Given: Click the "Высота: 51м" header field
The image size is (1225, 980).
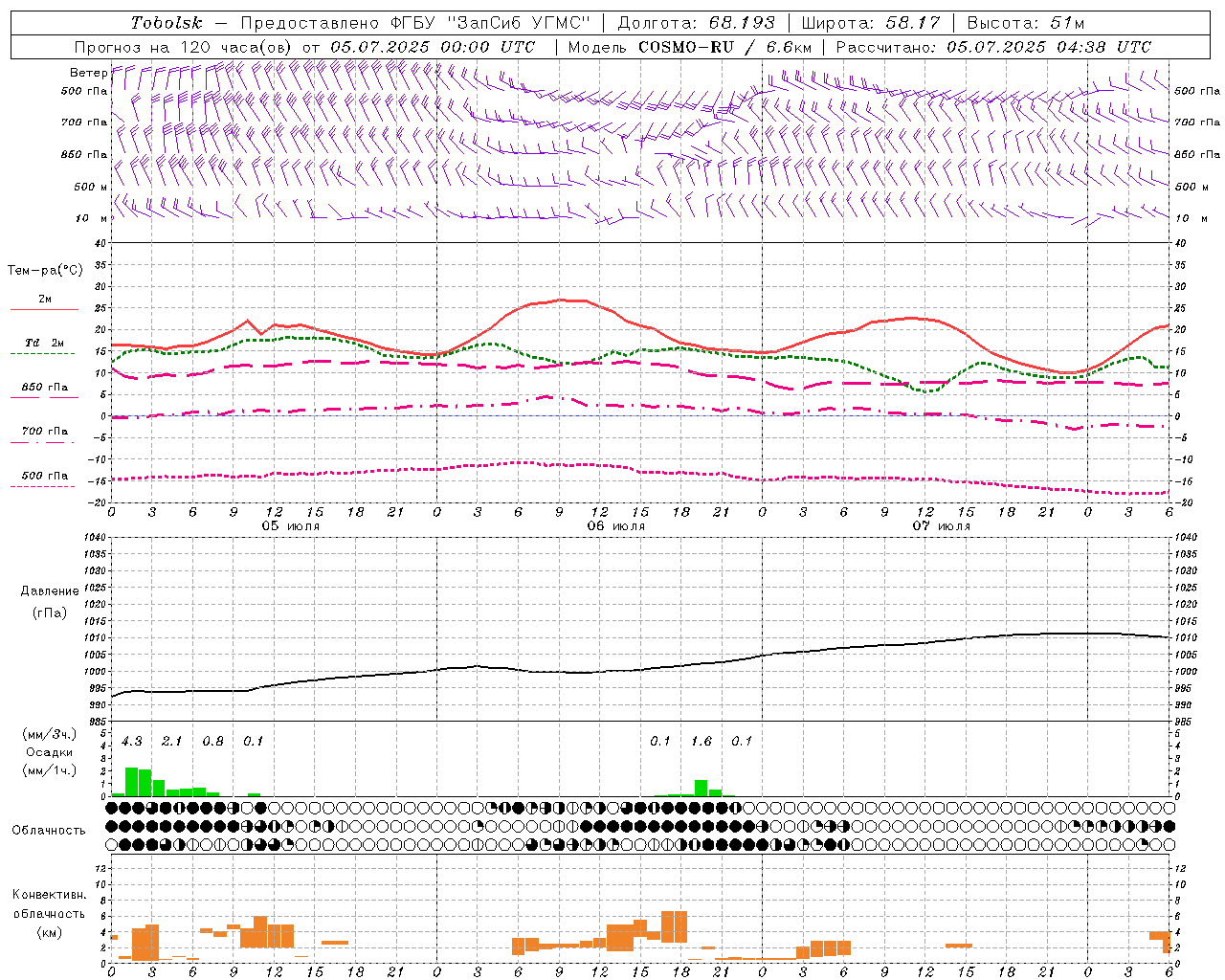Looking at the screenshot, I should point(1026,23).
